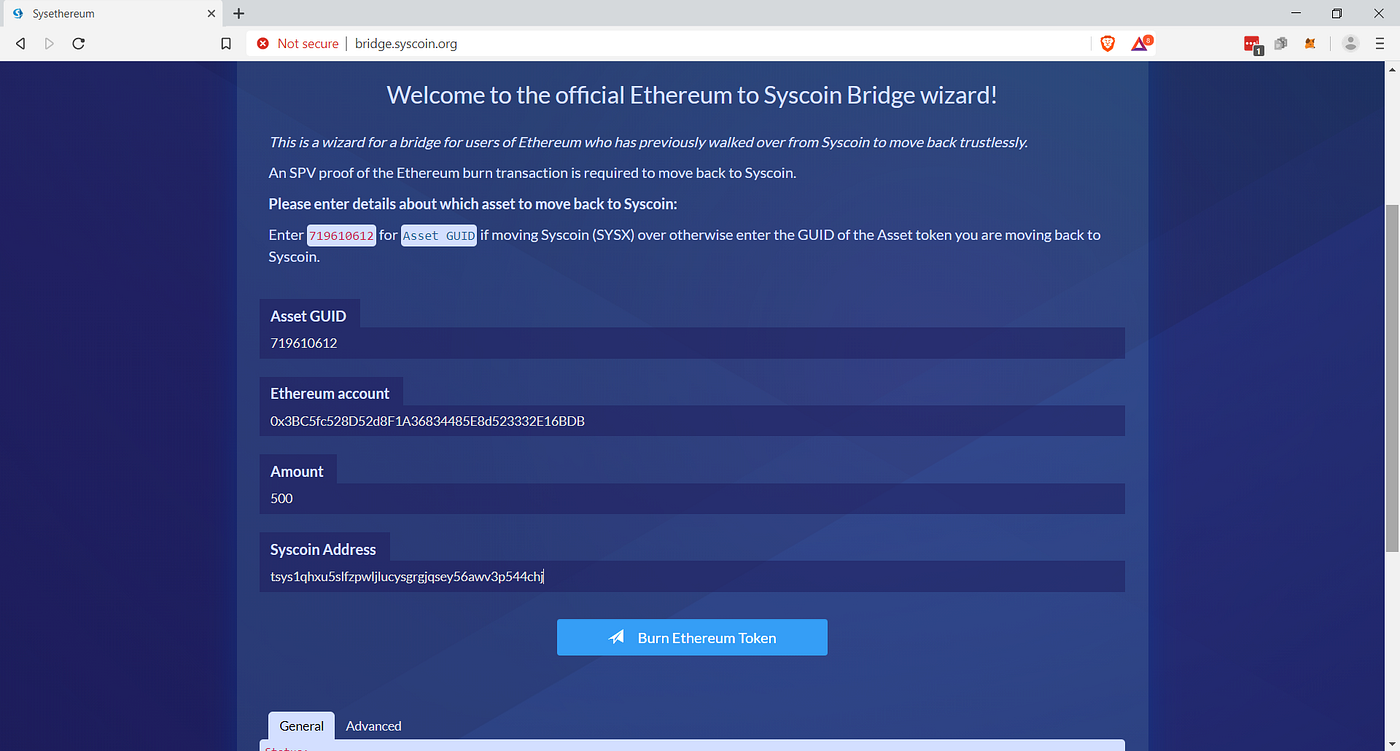Open the user profile avatar
Screen dimensions: 1400x751
(x=1350, y=43)
